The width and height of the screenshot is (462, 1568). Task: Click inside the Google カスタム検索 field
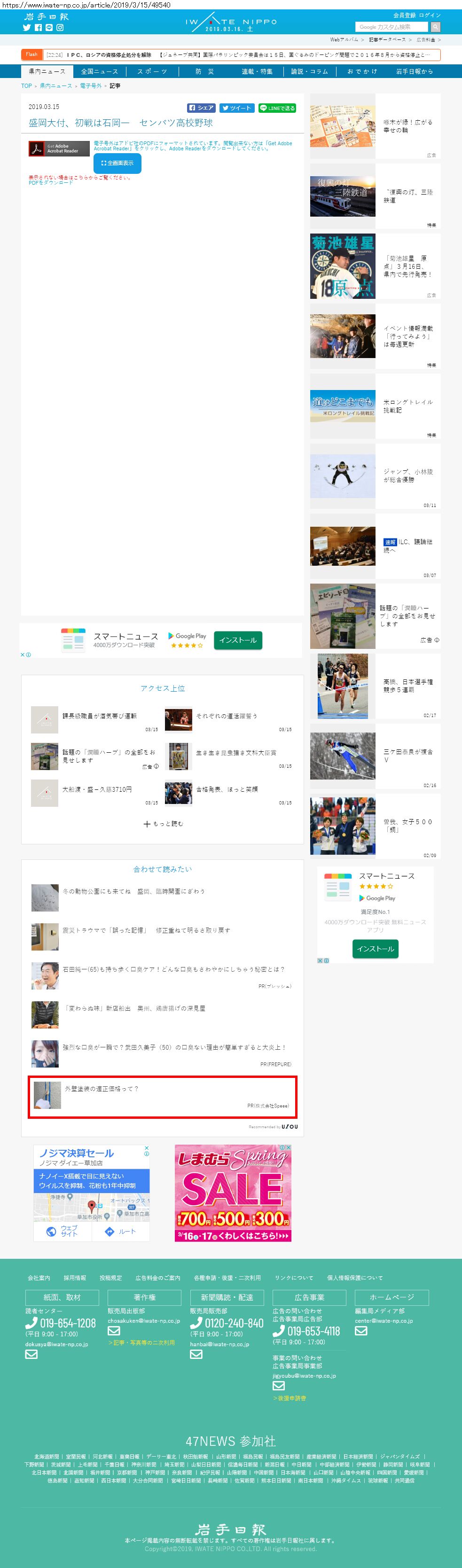click(392, 27)
